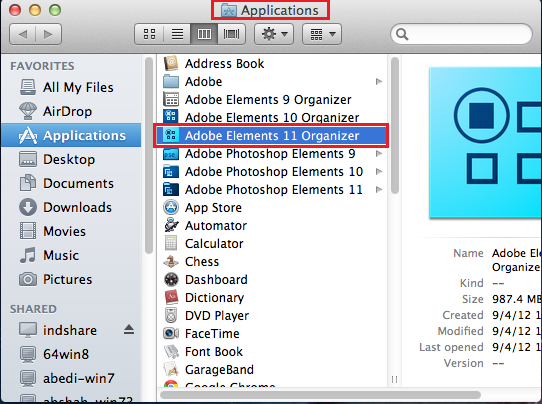The height and width of the screenshot is (404, 542).
Task: Open the gear Action menu
Action: pyautogui.click(x=274, y=34)
